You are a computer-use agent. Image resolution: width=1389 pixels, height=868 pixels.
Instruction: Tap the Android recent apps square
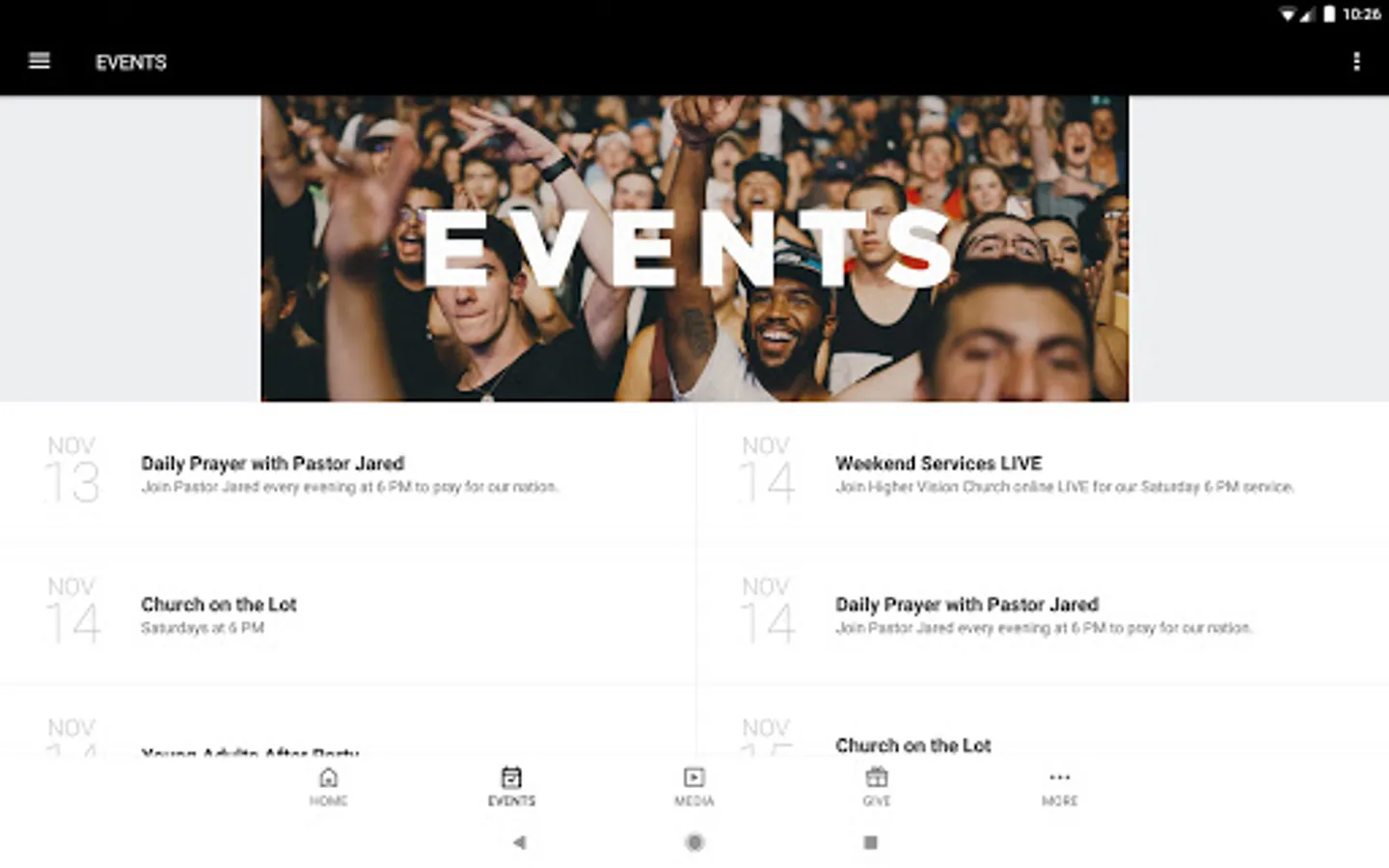pyautogui.click(x=870, y=842)
